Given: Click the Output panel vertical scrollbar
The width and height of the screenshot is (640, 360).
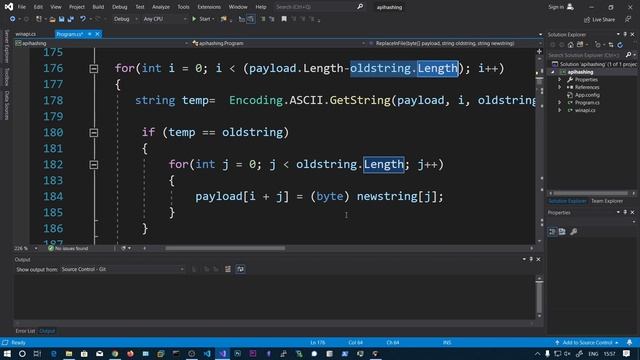Looking at the screenshot, I should click(539, 298).
